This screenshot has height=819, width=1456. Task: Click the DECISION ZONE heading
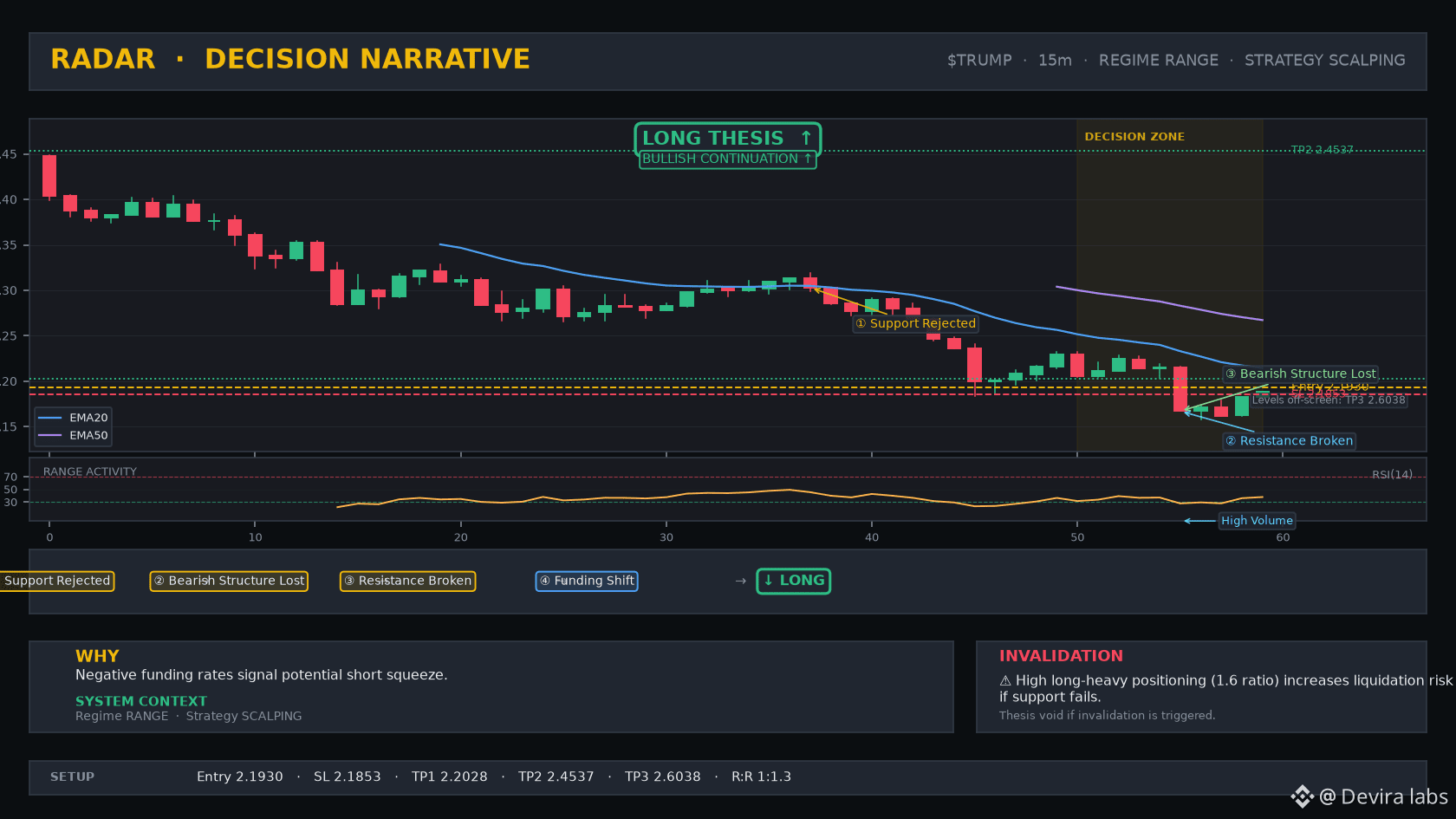click(x=1134, y=137)
